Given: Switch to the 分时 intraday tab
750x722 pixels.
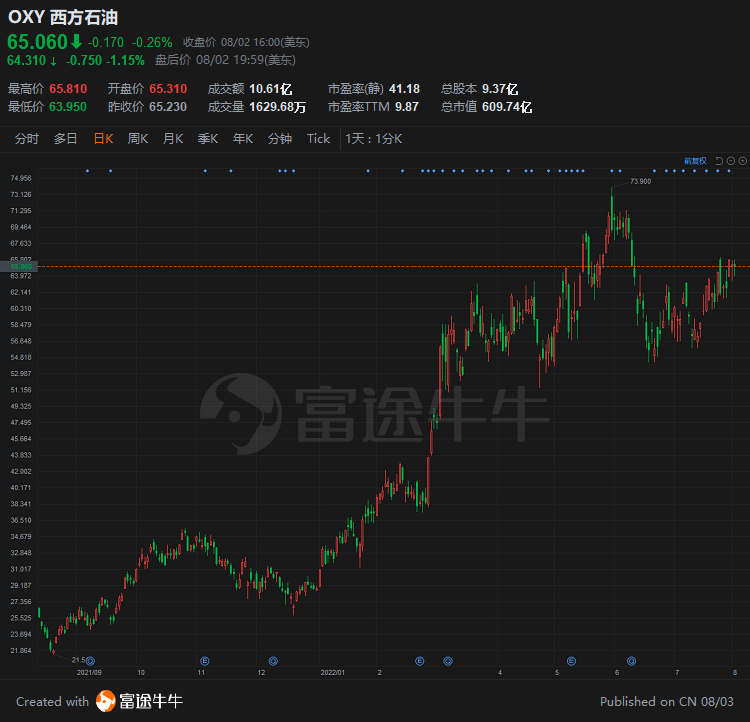Looking at the screenshot, I should point(27,139).
